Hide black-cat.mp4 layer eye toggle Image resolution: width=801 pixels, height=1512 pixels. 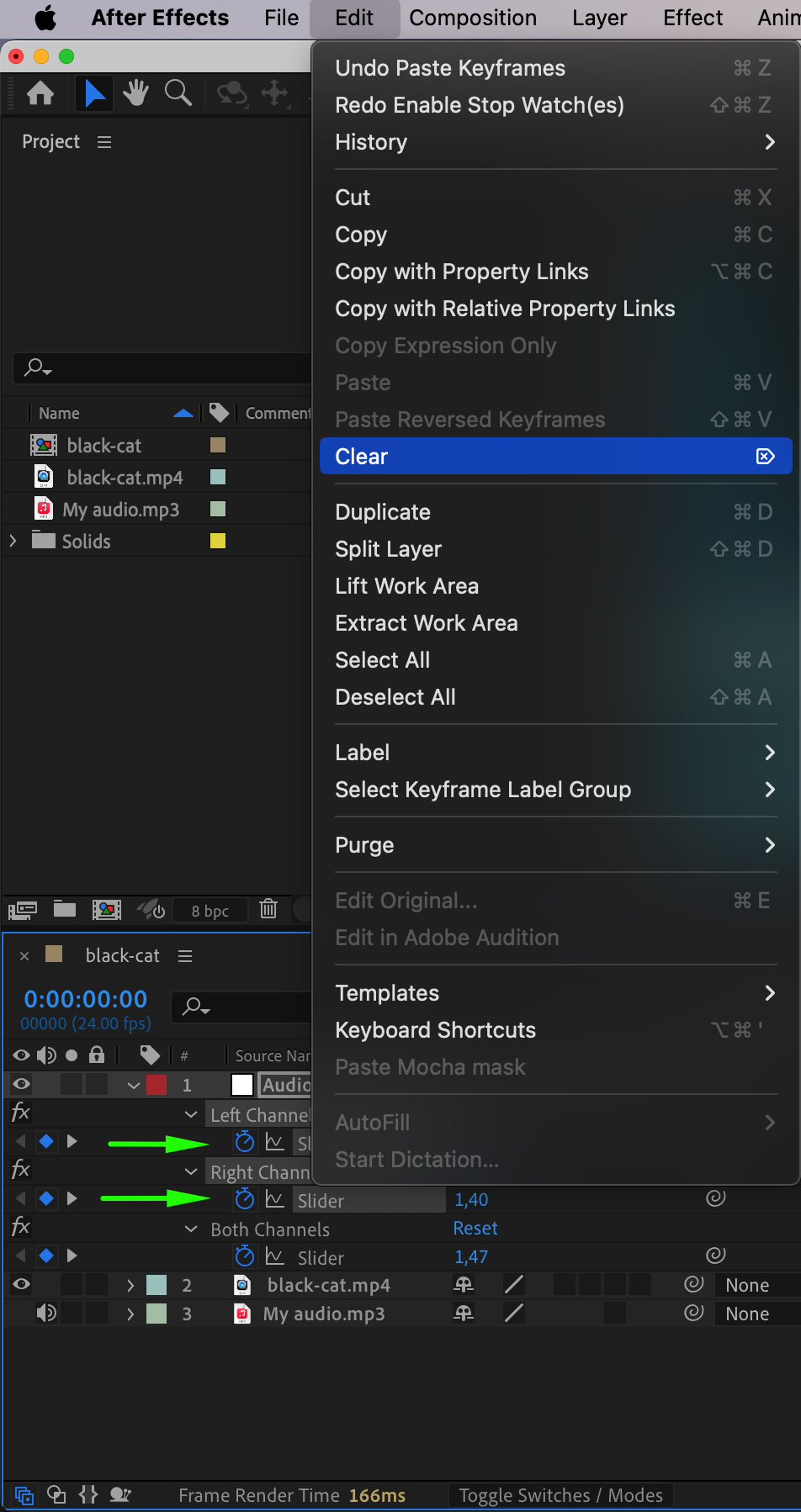tap(22, 1284)
